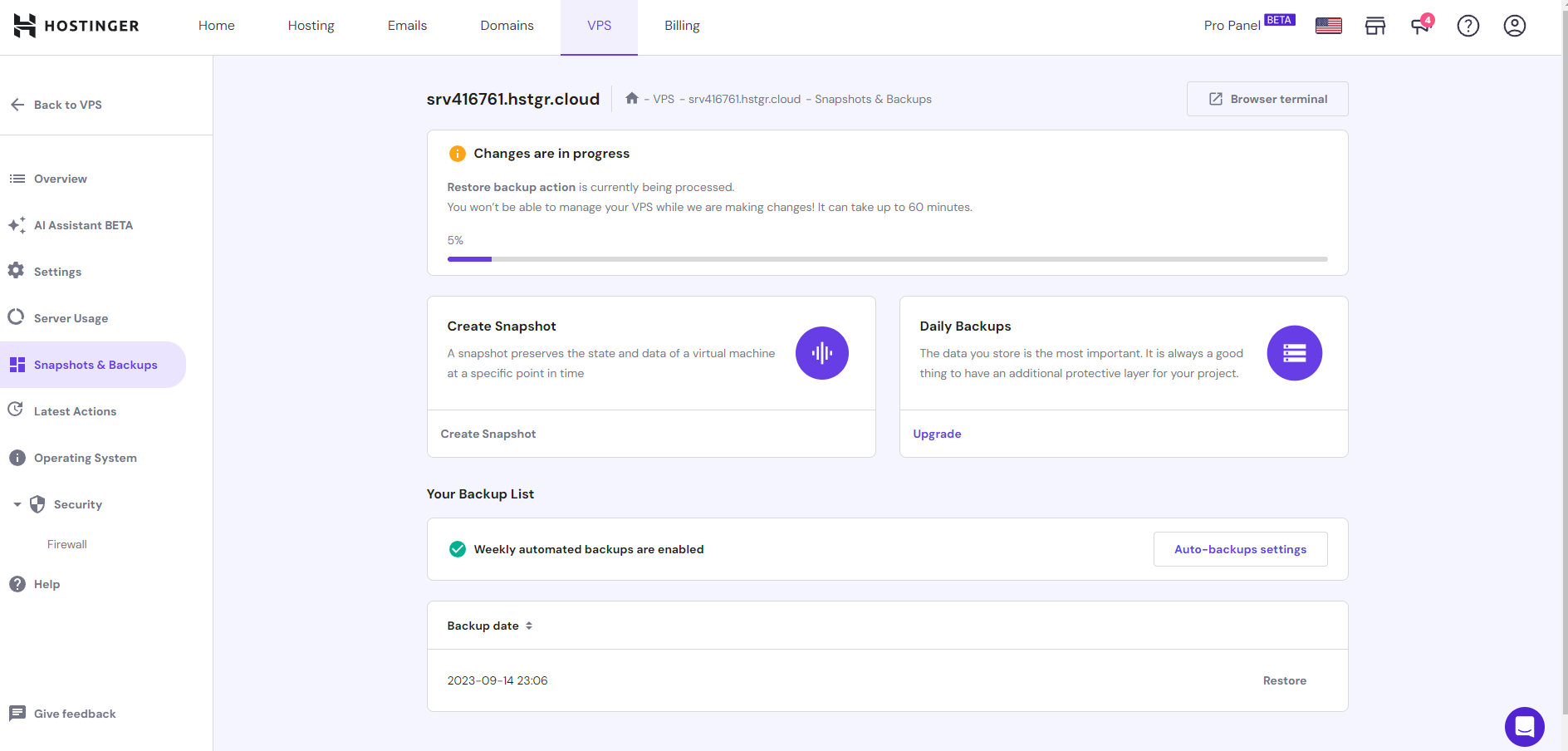Open the help question mark icon in header
This screenshot has width=1568, height=751.
(1468, 26)
